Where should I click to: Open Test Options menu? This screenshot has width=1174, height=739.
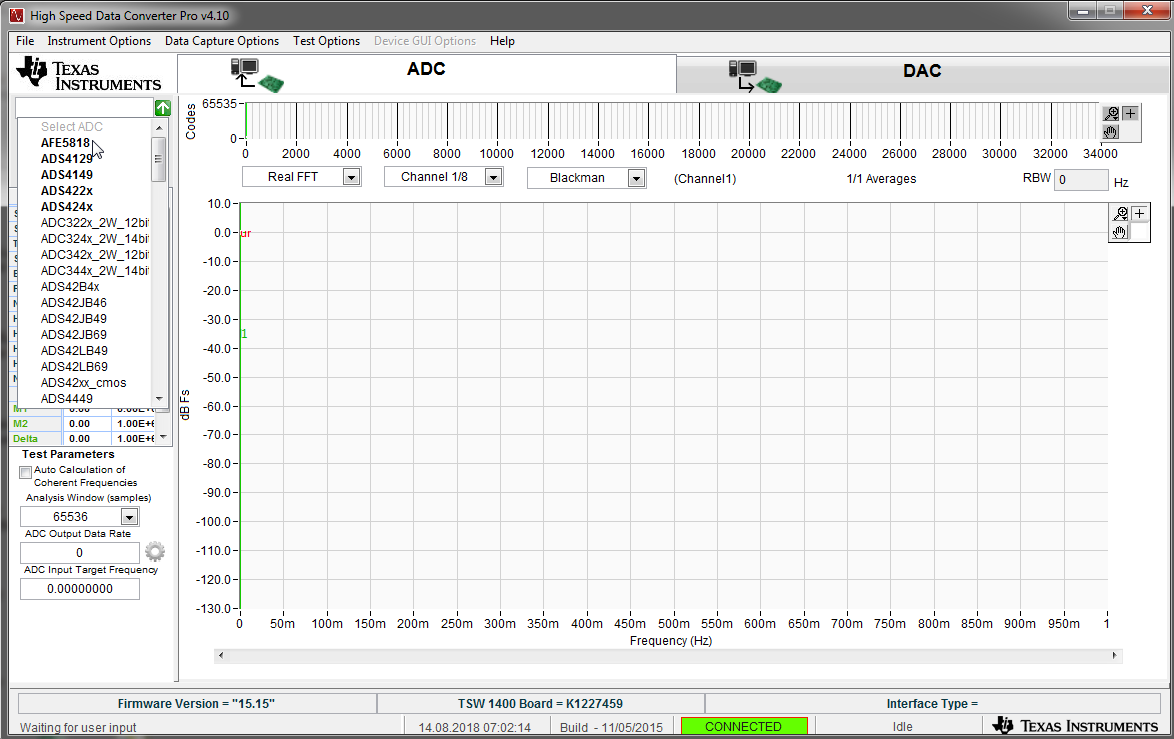click(326, 40)
